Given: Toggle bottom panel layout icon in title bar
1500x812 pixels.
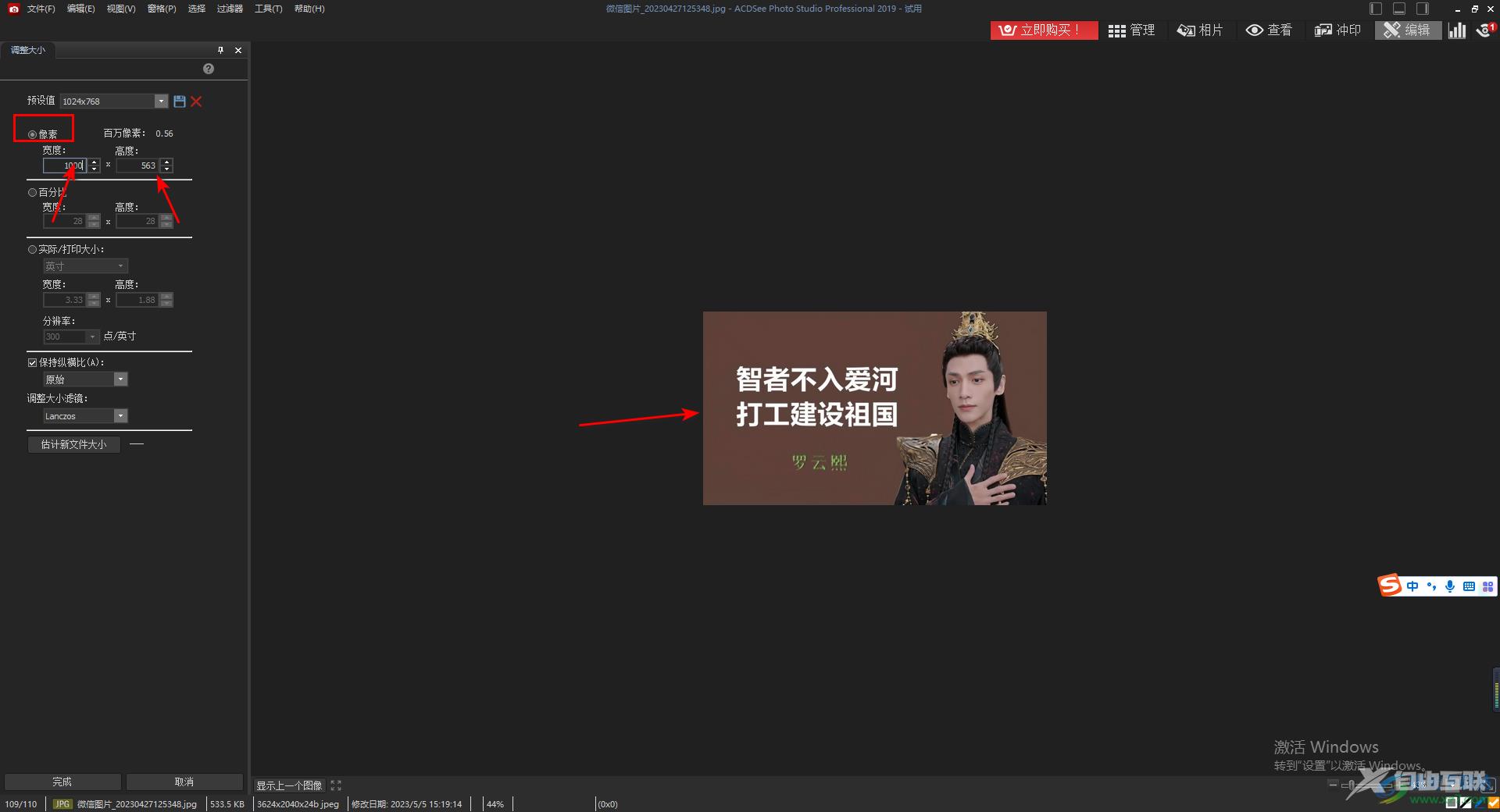Looking at the screenshot, I should tap(1399, 9).
